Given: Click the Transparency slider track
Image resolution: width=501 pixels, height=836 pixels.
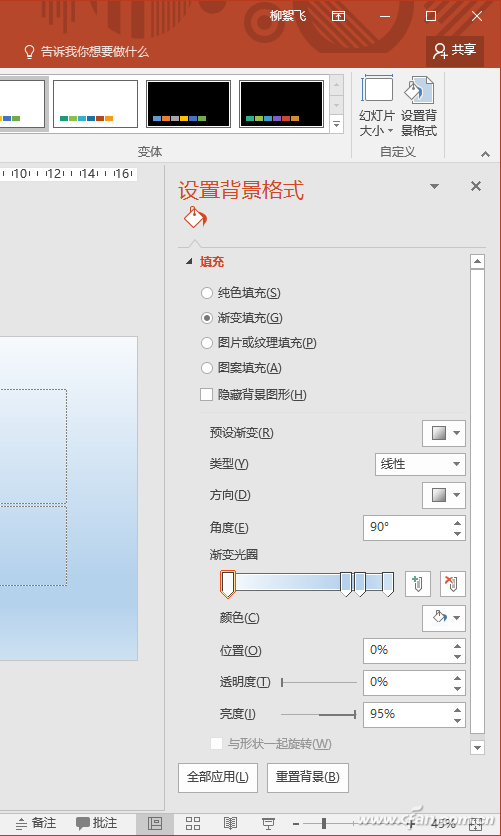Looking at the screenshot, I should point(319,682).
